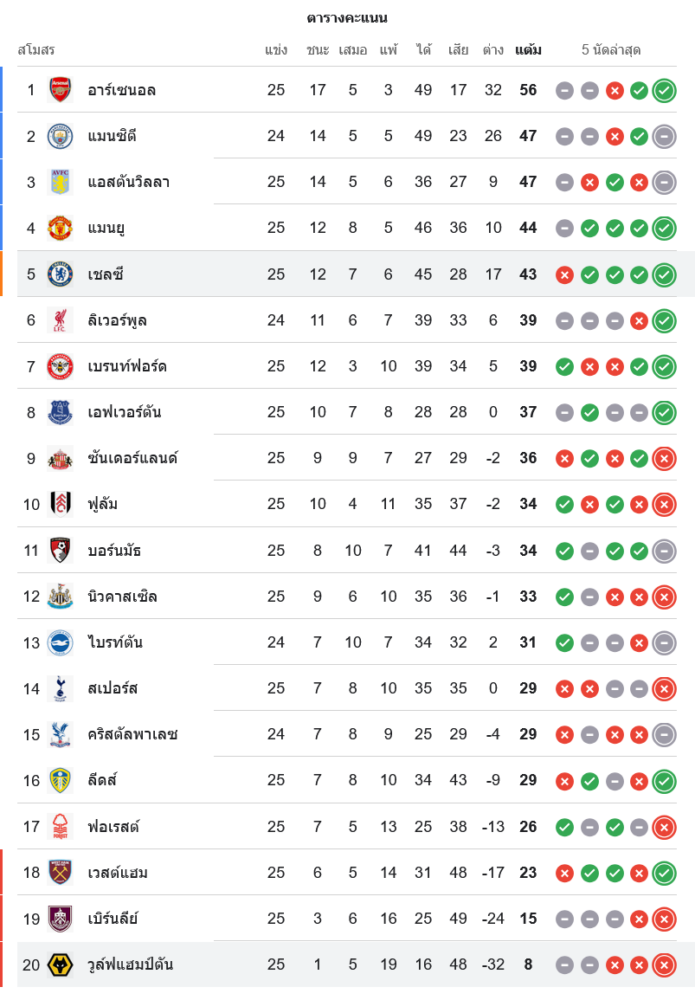Image resolution: width=695 pixels, height=1000 pixels.
Task: Click Leeds' latest match win icon
Action: (663, 781)
